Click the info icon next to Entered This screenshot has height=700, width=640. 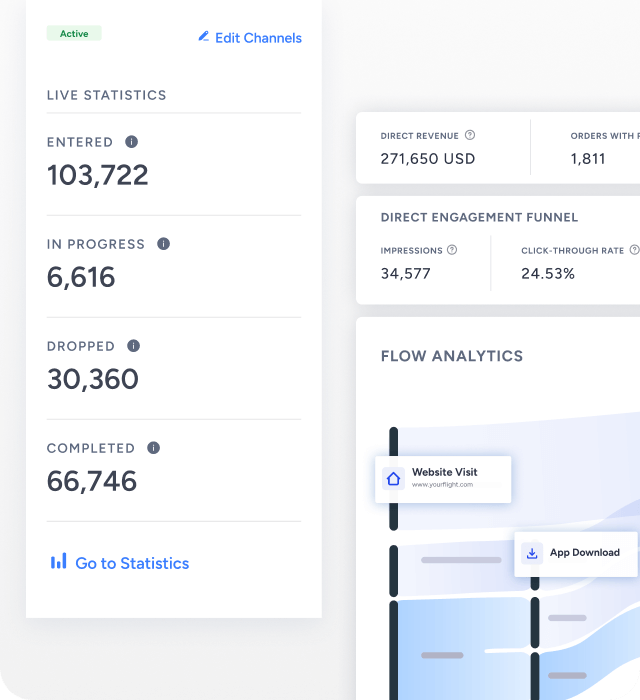[x=131, y=142]
